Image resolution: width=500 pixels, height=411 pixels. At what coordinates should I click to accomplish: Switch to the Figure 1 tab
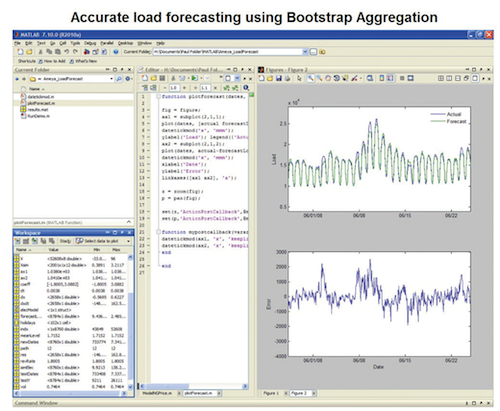(x=271, y=393)
